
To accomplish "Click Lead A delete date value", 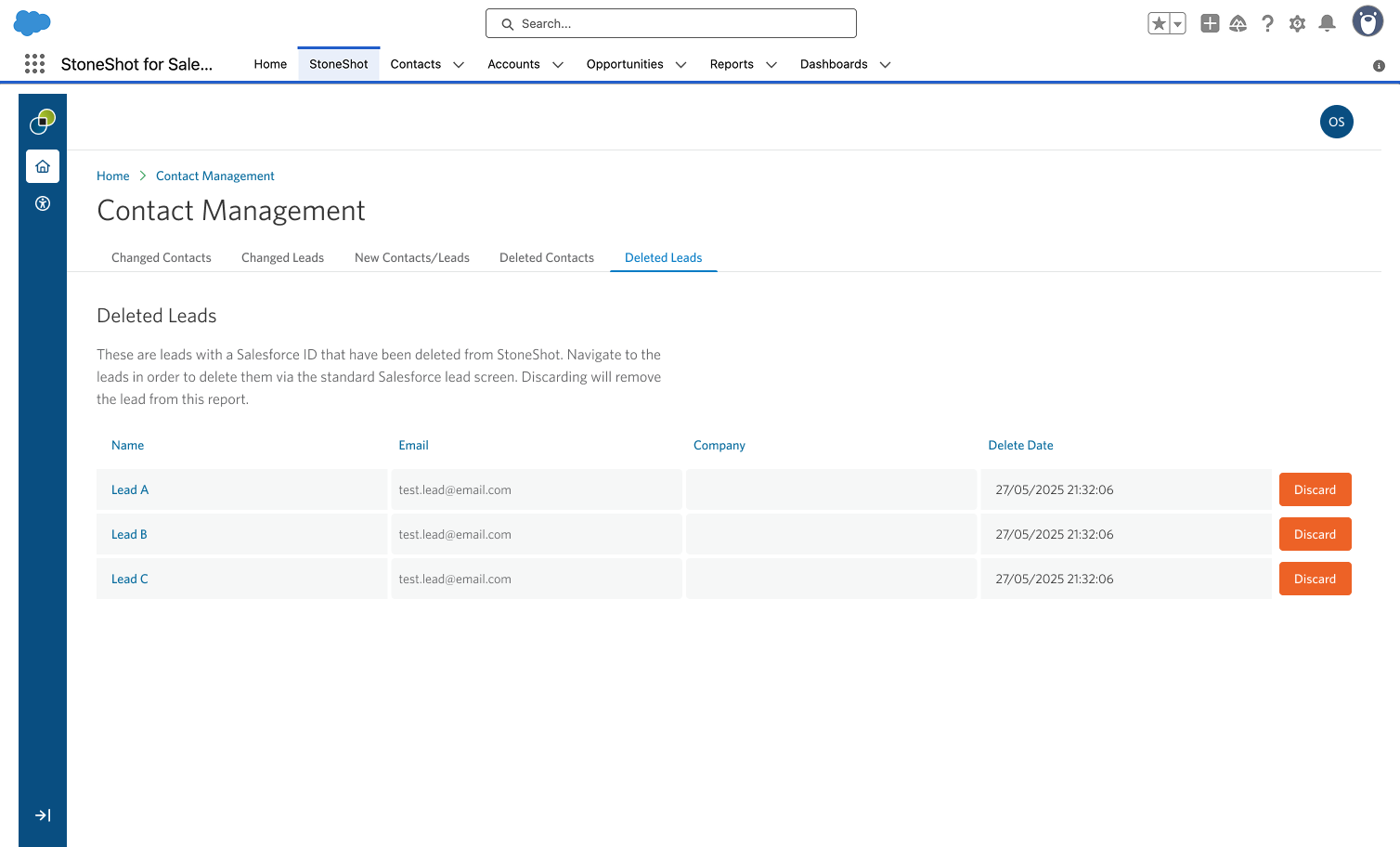I will pyautogui.click(x=1055, y=489).
